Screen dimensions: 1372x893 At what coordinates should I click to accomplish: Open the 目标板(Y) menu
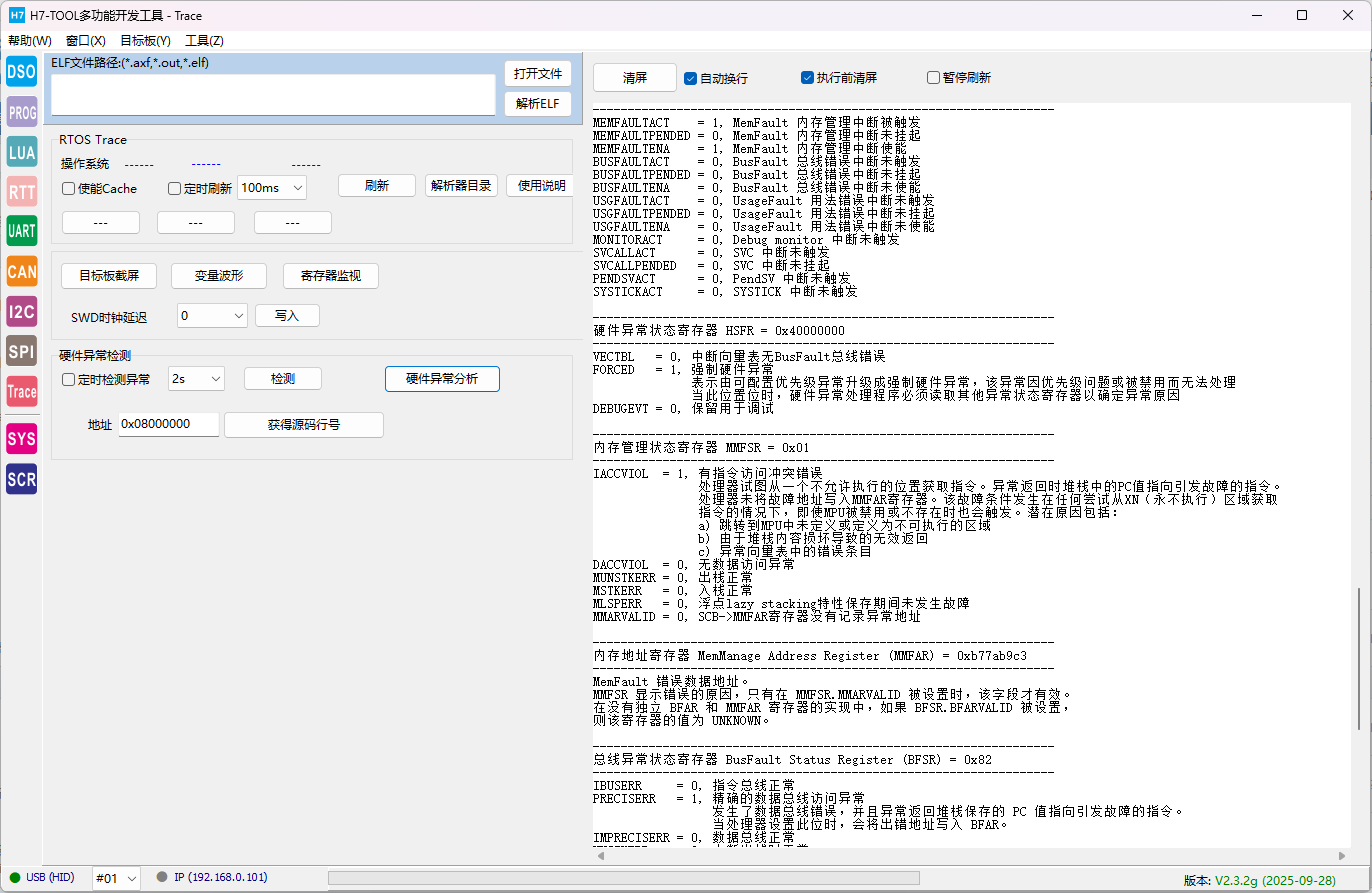coord(145,41)
